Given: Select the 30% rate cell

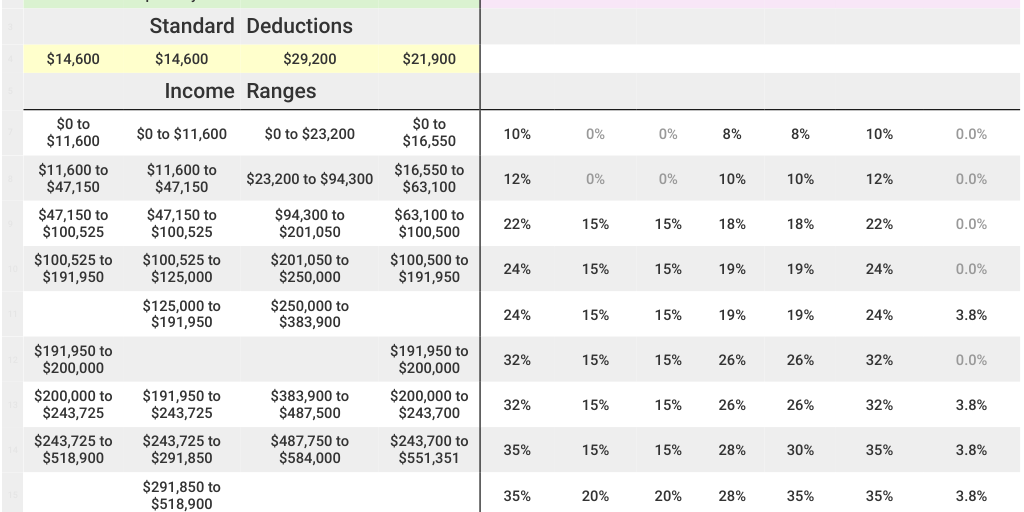Looking at the screenshot, I should 800,450.
